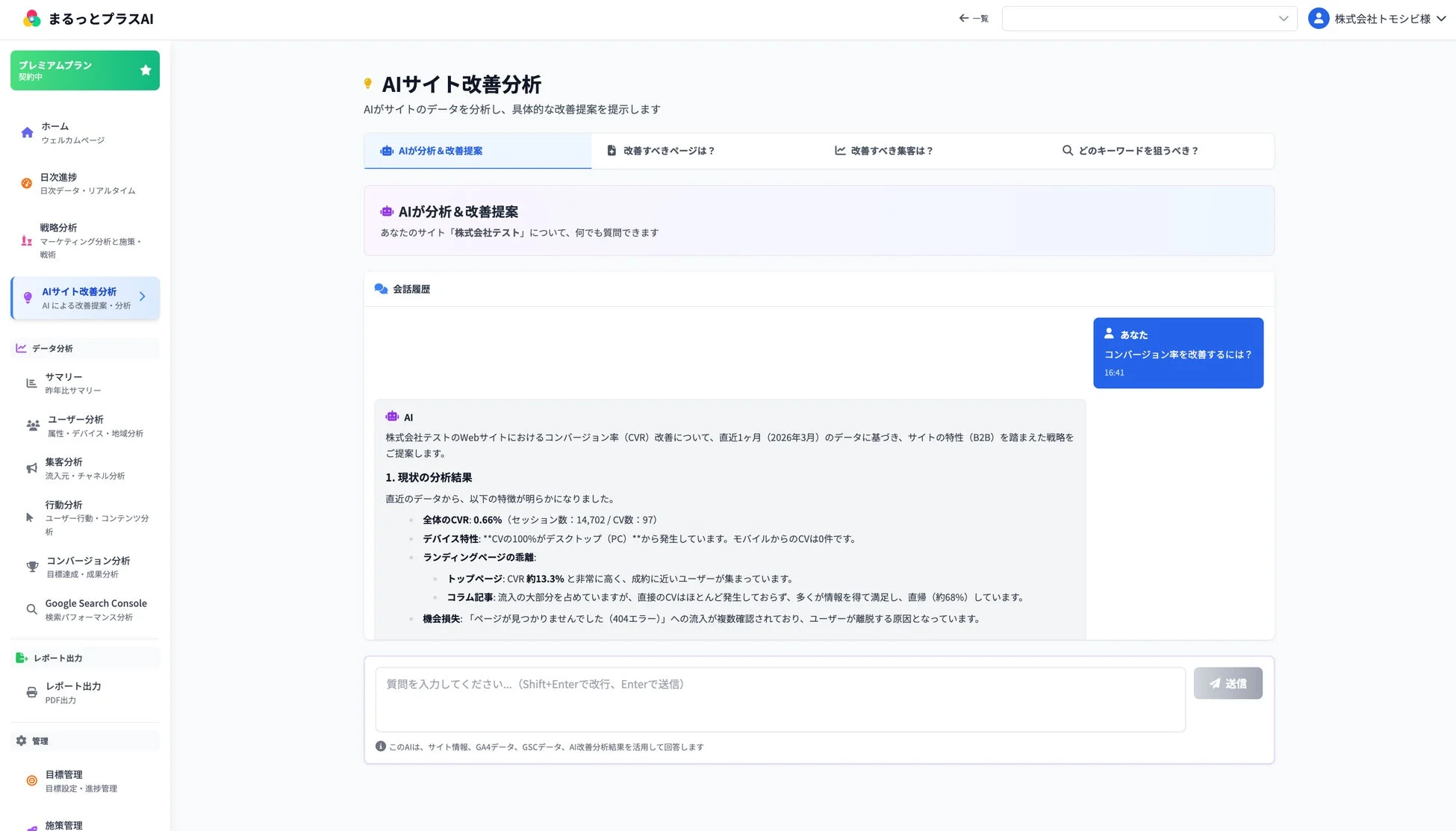The height and width of the screenshot is (831, 1456).
Task: Switch to the 改善すべきページは？ tab
Action: pyautogui.click(x=669, y=150)
